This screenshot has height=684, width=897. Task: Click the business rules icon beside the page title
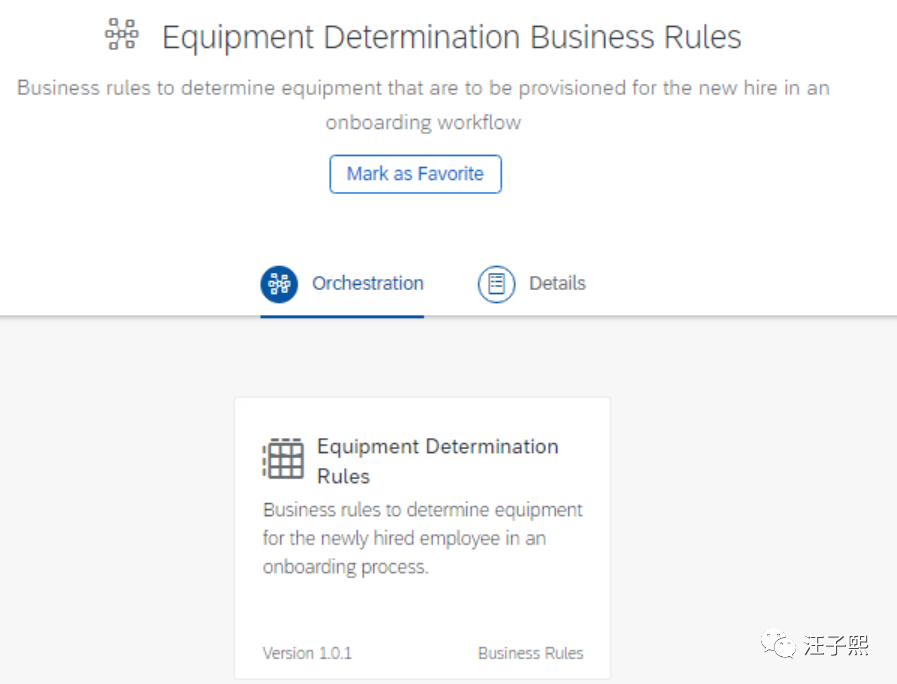121,35
